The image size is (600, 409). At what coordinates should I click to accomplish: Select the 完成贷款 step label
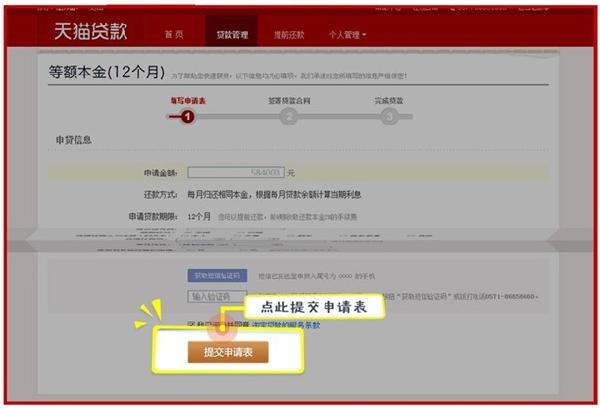click(388, 100)
